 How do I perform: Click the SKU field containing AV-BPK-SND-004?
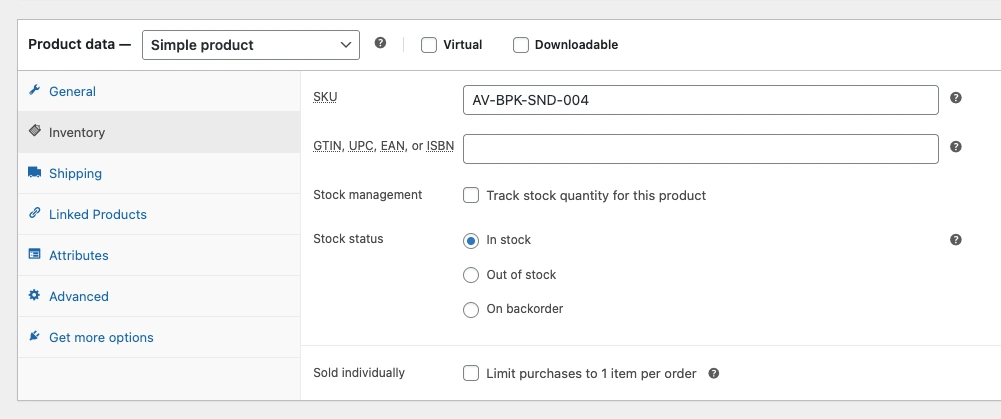[700, 100]
